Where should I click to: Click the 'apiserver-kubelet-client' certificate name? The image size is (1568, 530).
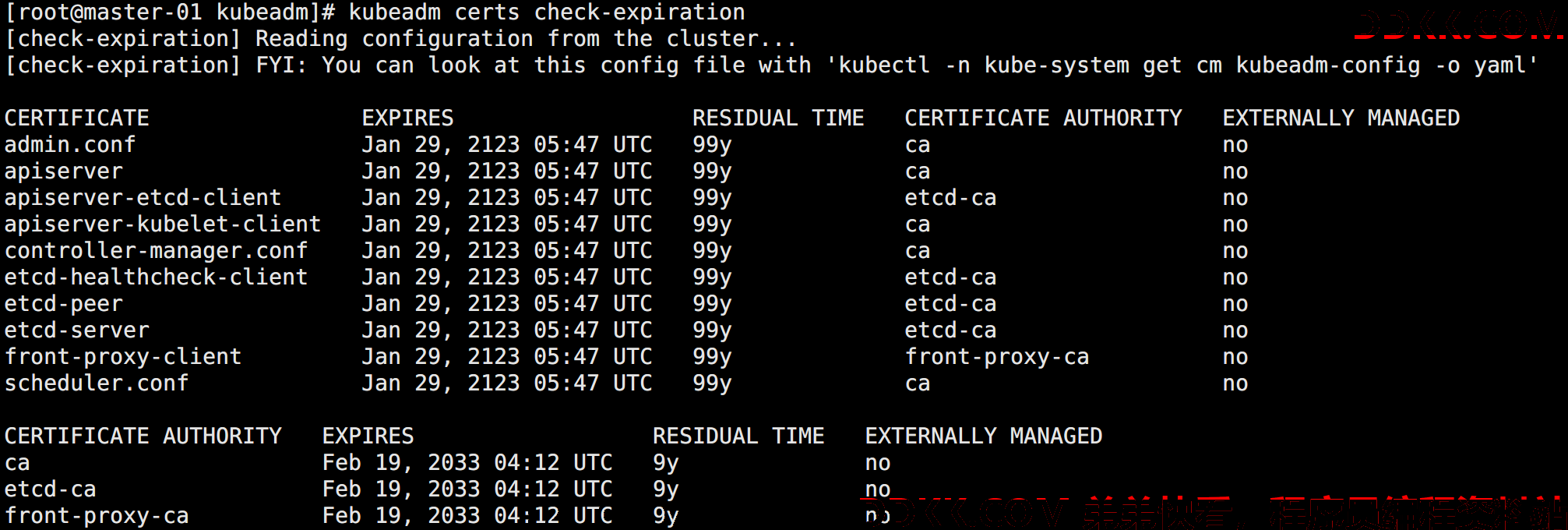[163, 224]
